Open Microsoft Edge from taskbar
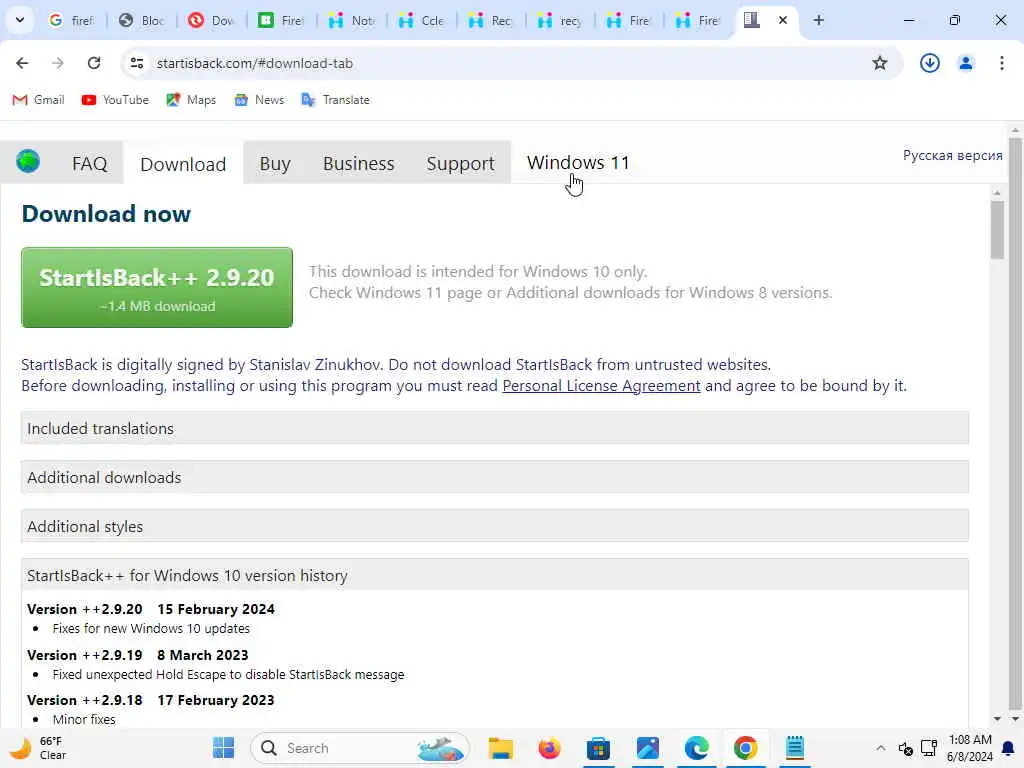 696,748
